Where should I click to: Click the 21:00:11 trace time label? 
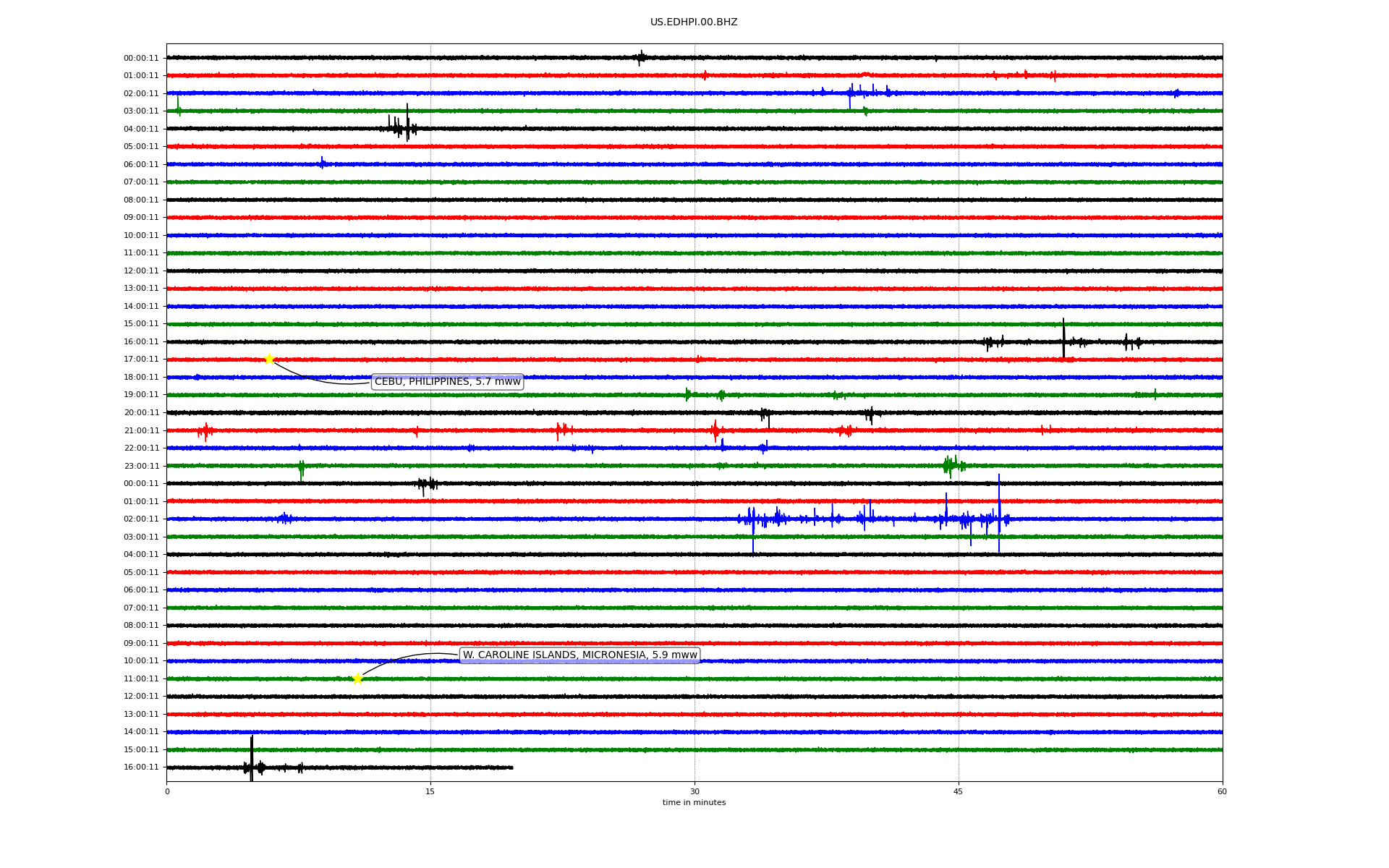(x=141, y=430)
